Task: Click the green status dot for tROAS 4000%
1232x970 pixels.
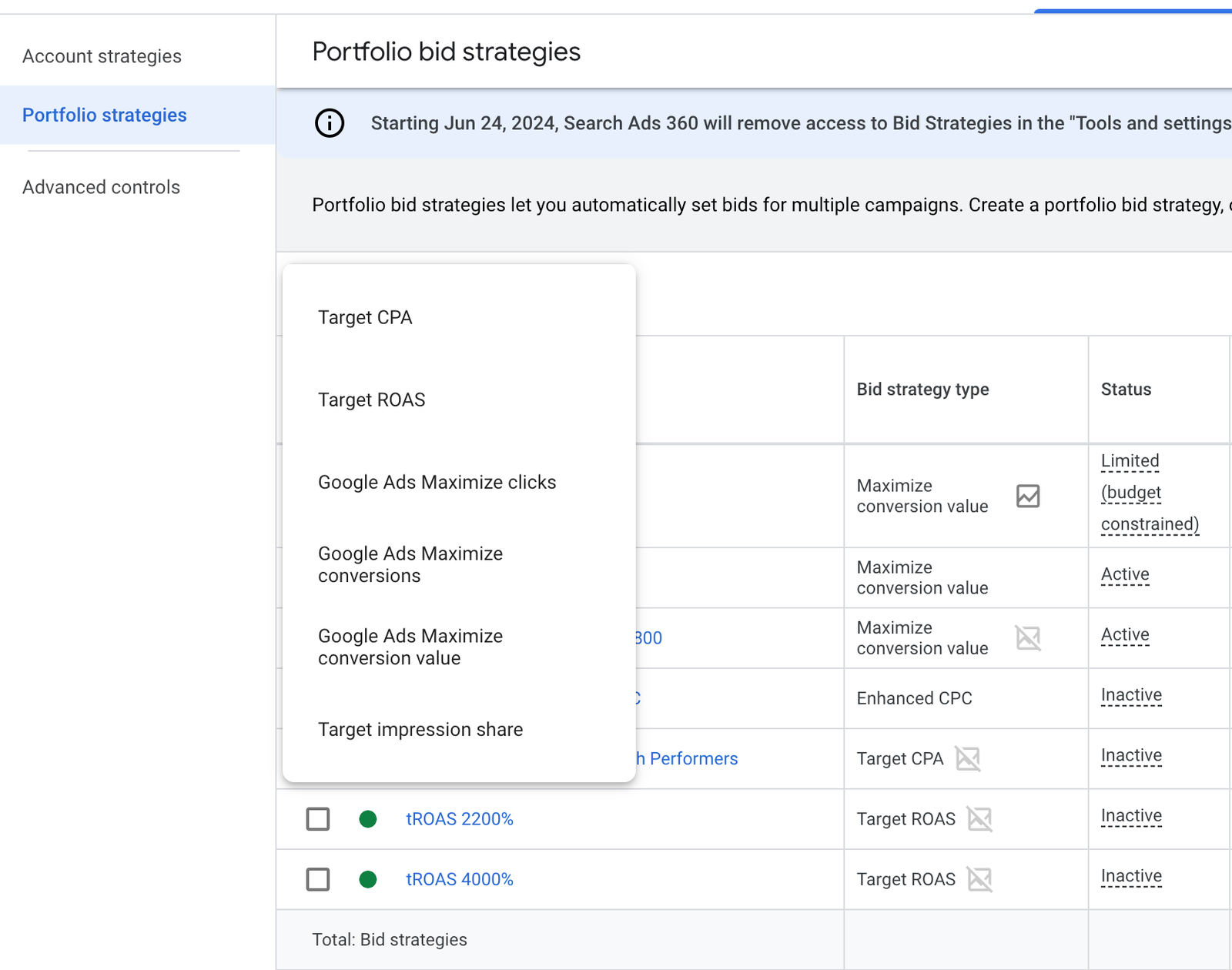Action: 368,879
